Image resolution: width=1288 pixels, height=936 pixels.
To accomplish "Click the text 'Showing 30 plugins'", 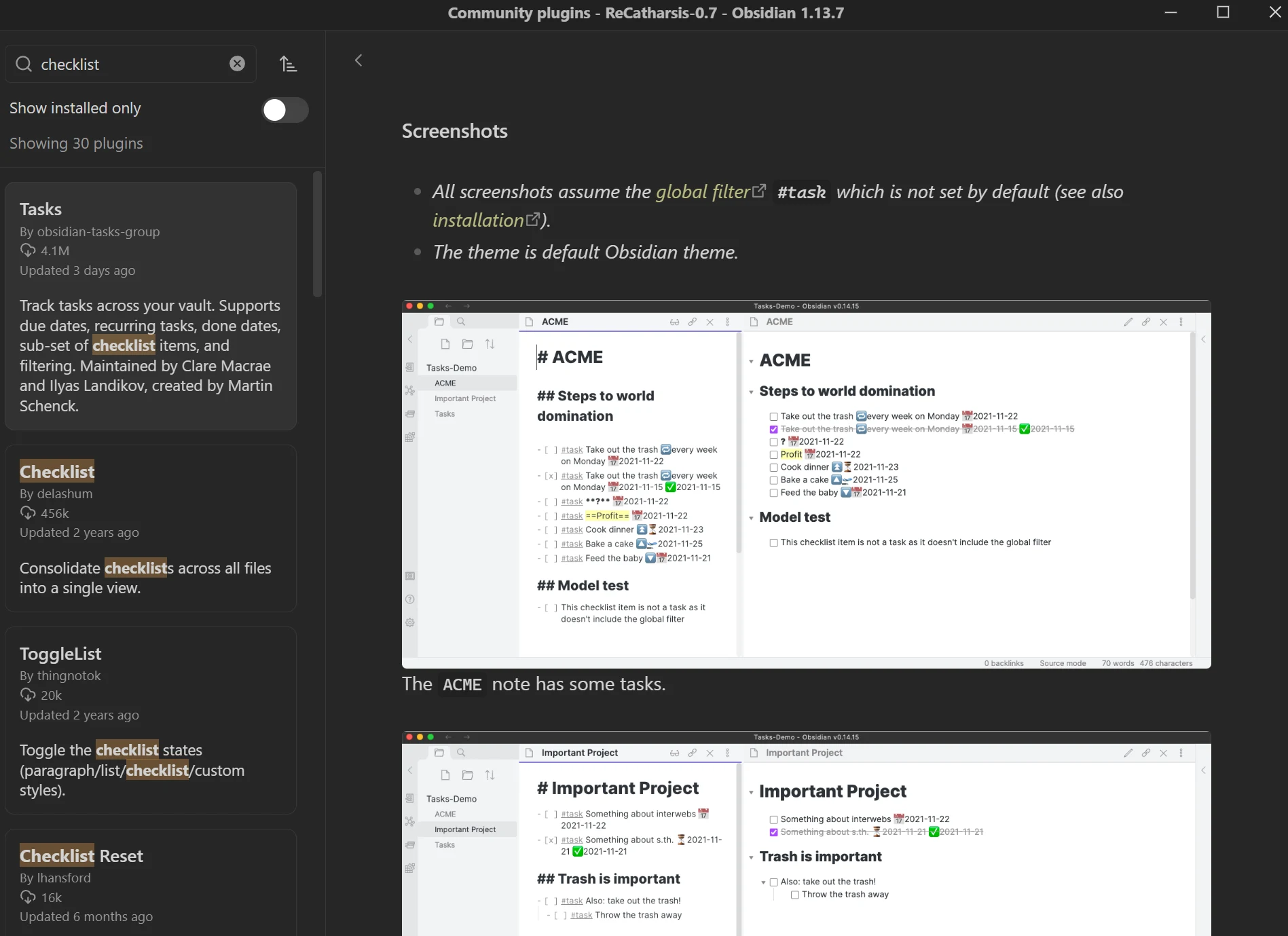I will 76,143.
